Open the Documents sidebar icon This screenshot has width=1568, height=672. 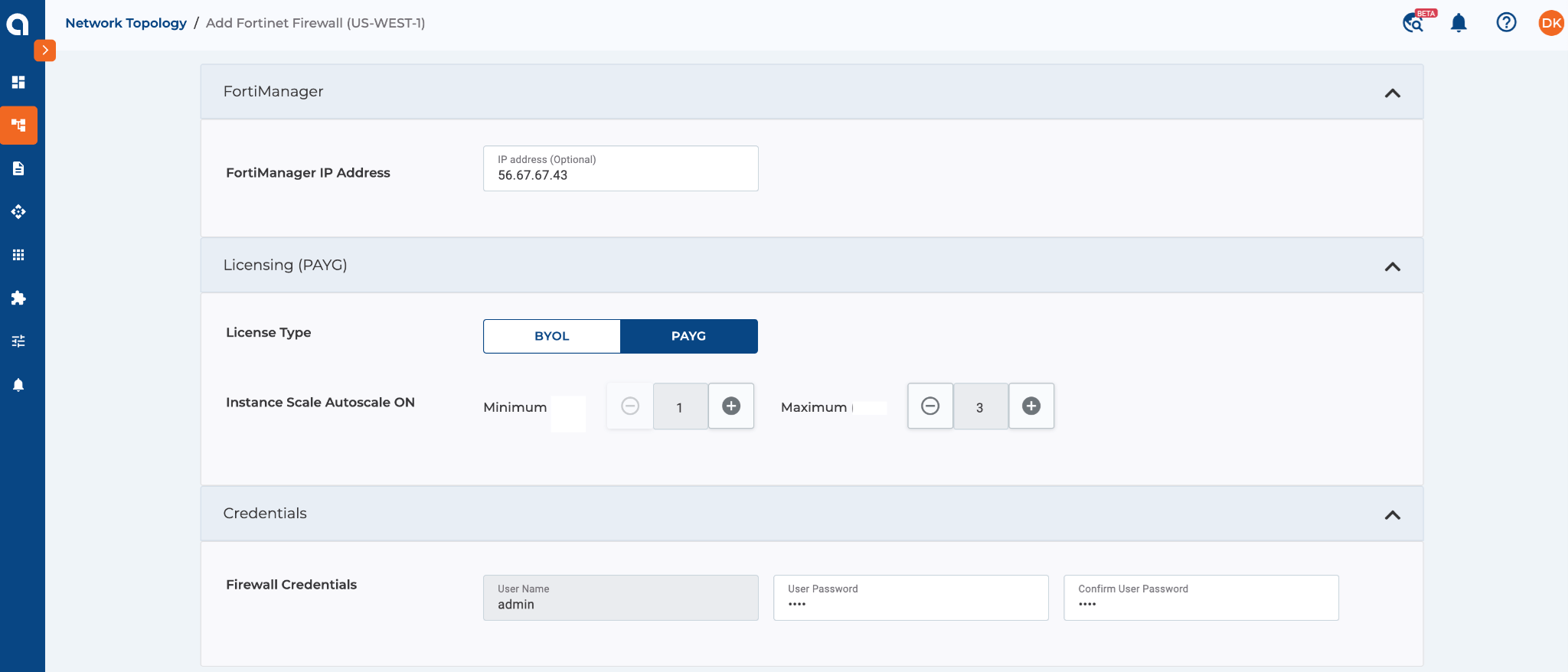pos(18,168)
